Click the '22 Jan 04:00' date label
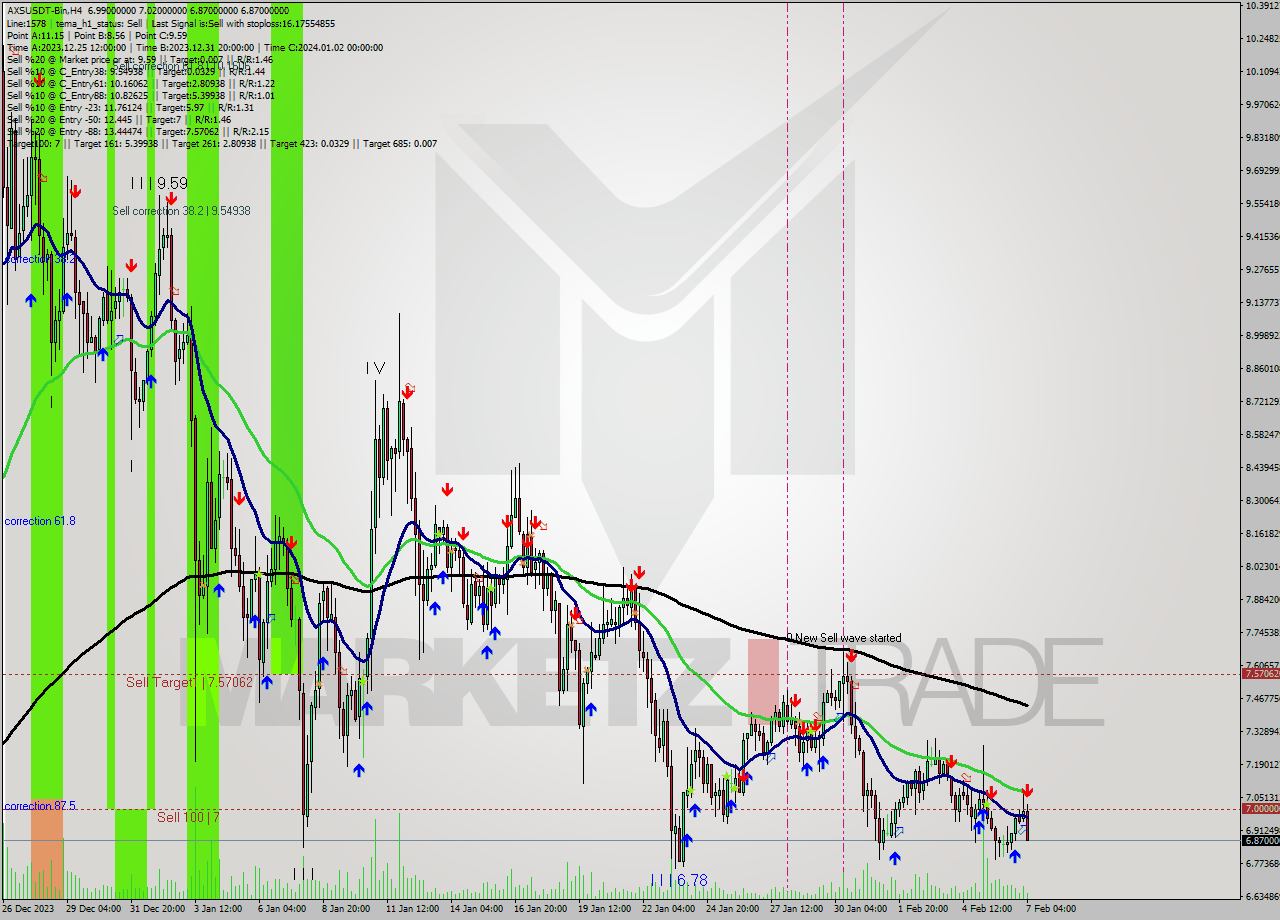Viewport: 1280px width, 920px height. click(x=668, y=909)
